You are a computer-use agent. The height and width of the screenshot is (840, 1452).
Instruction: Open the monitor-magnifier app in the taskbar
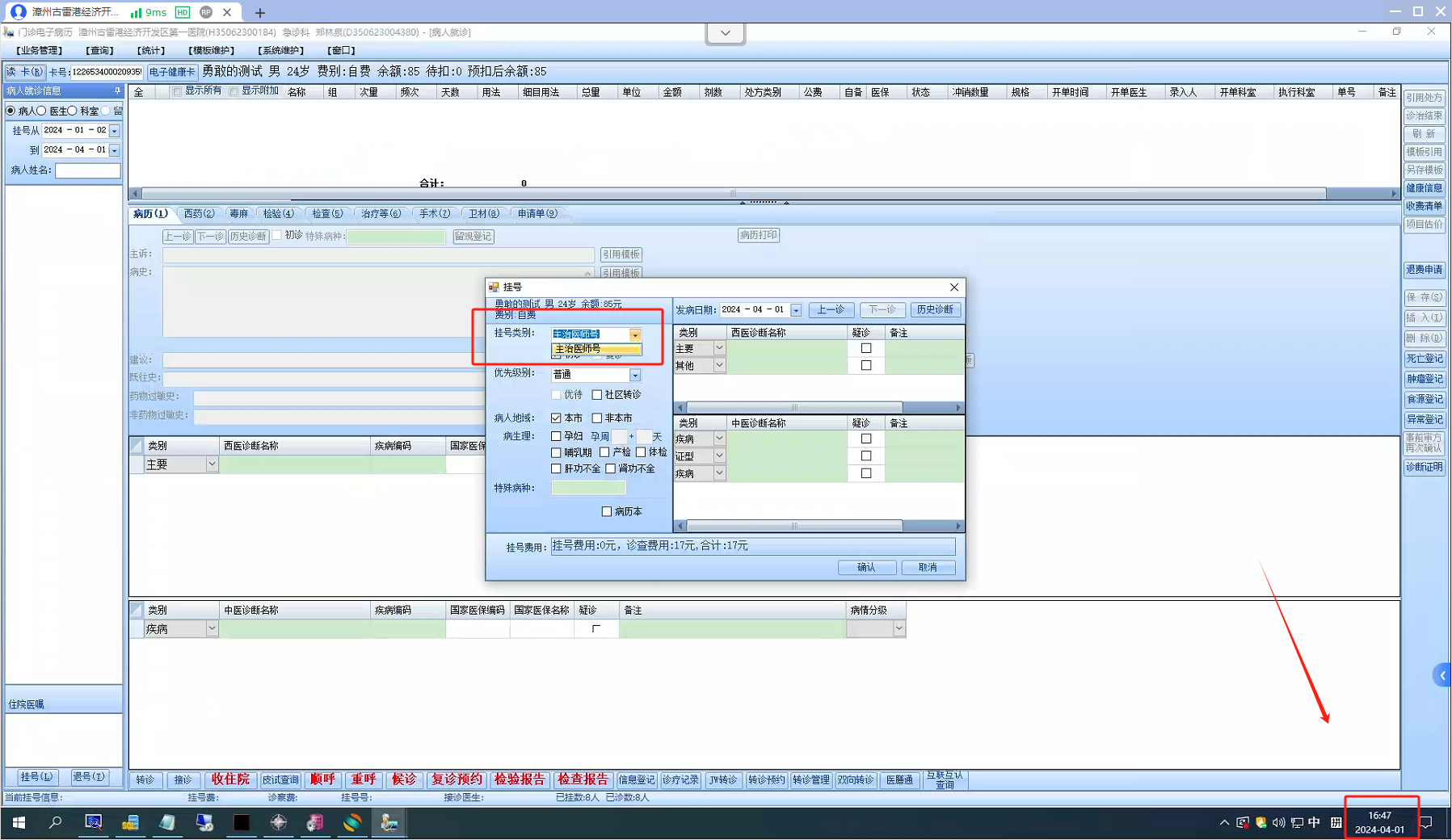(x=94, y=823)
